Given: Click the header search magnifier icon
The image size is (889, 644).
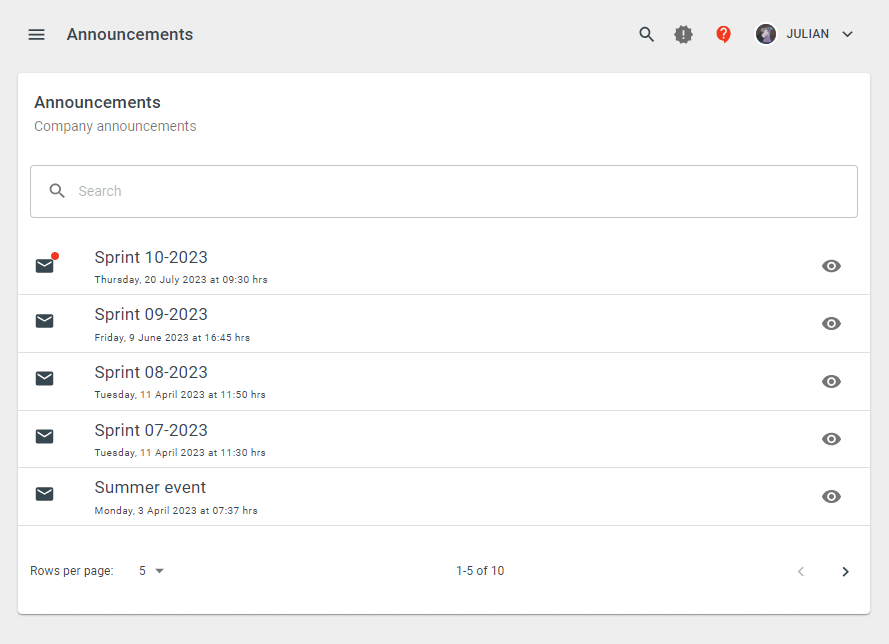Looking at the screenshot, I should (x=646, y=35).
